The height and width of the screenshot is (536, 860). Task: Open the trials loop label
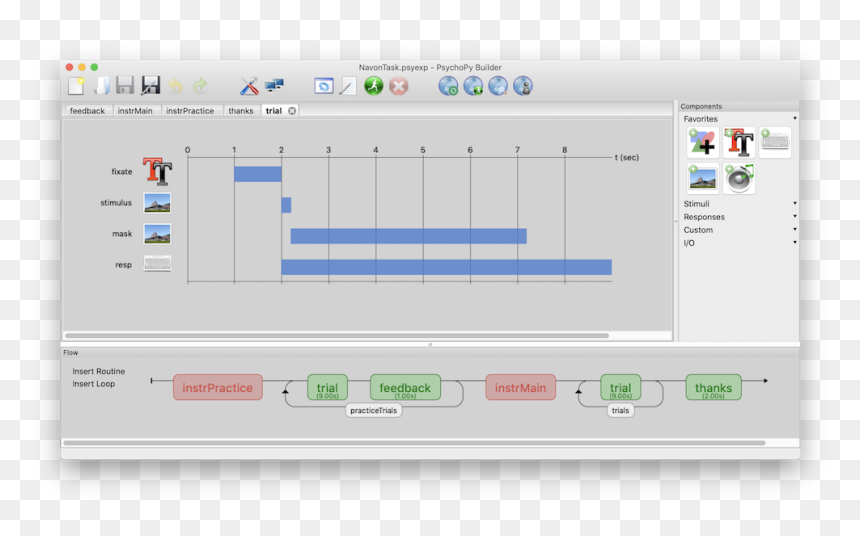coord(620,410)
